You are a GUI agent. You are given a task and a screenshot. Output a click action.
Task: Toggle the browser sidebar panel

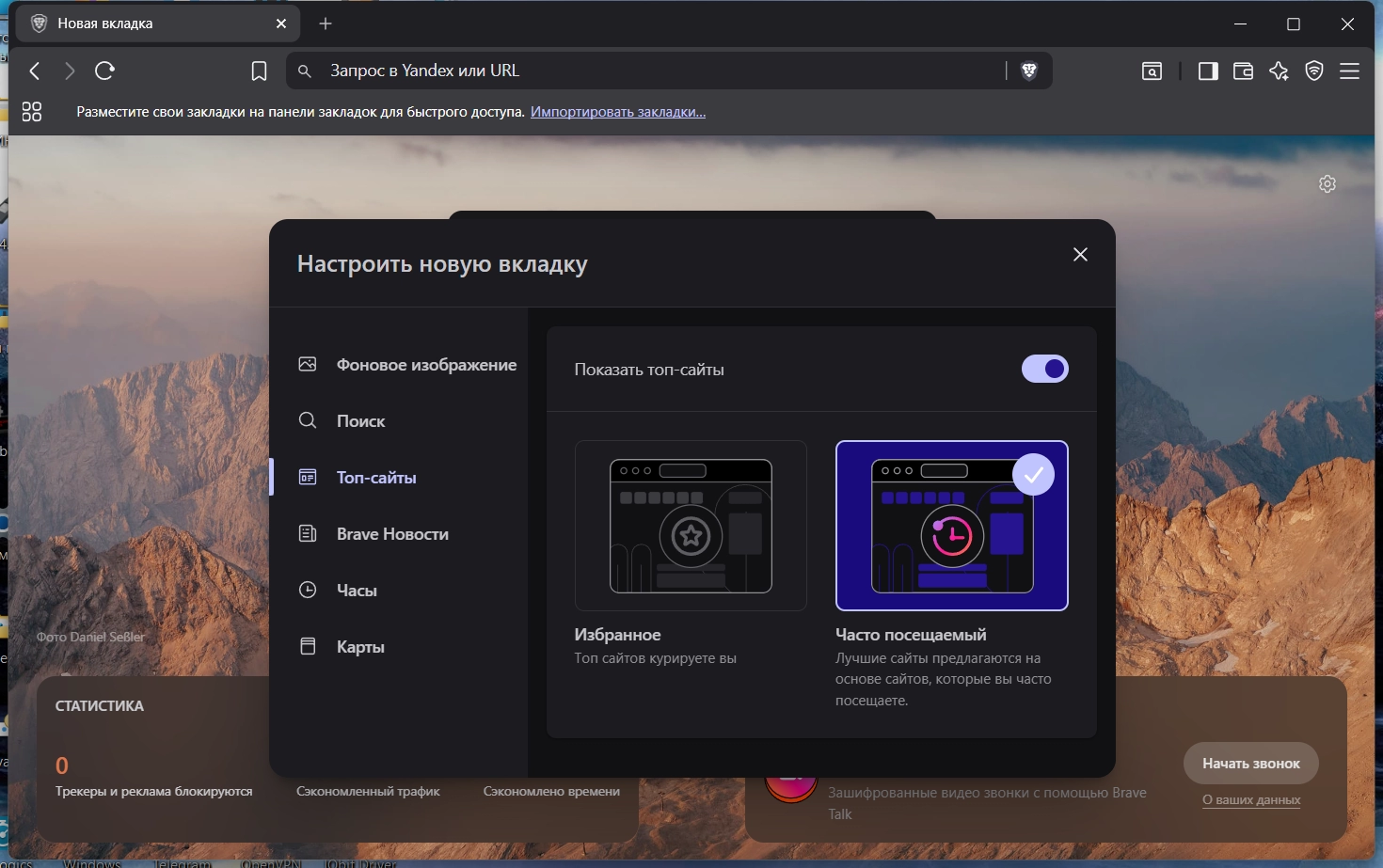[x=1208, y=71]
